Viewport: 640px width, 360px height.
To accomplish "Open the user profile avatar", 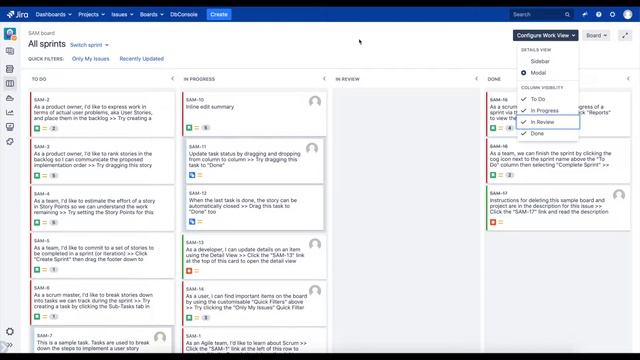I will [x=628, y=14].
